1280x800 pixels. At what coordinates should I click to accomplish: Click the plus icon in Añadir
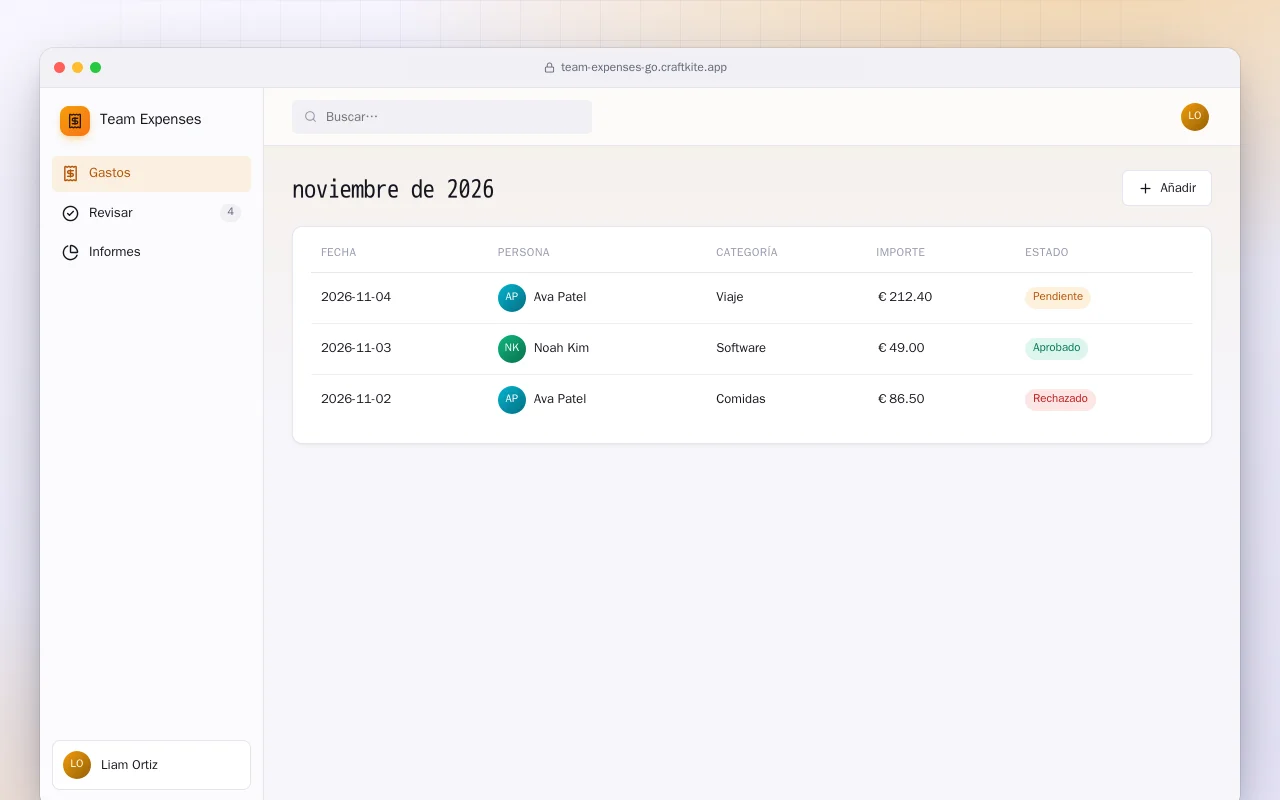coord(1145,188)
